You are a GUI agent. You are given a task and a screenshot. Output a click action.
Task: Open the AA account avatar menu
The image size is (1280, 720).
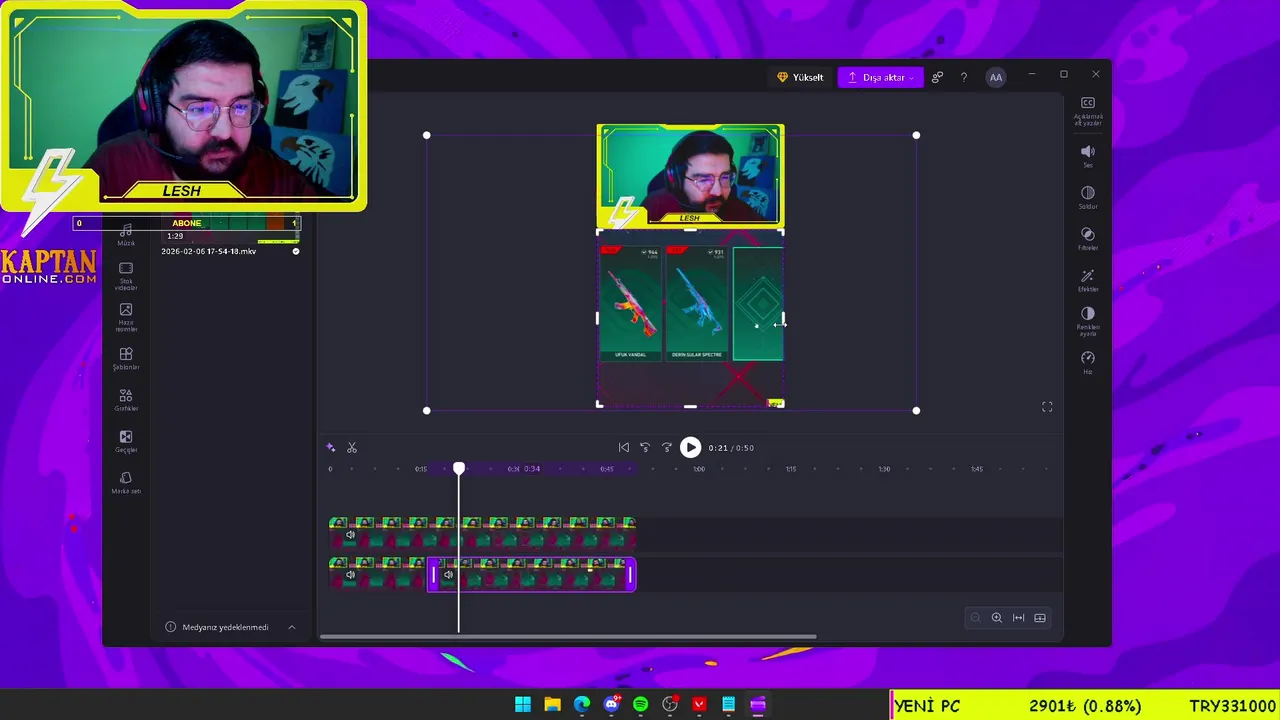tap(995, 77)
